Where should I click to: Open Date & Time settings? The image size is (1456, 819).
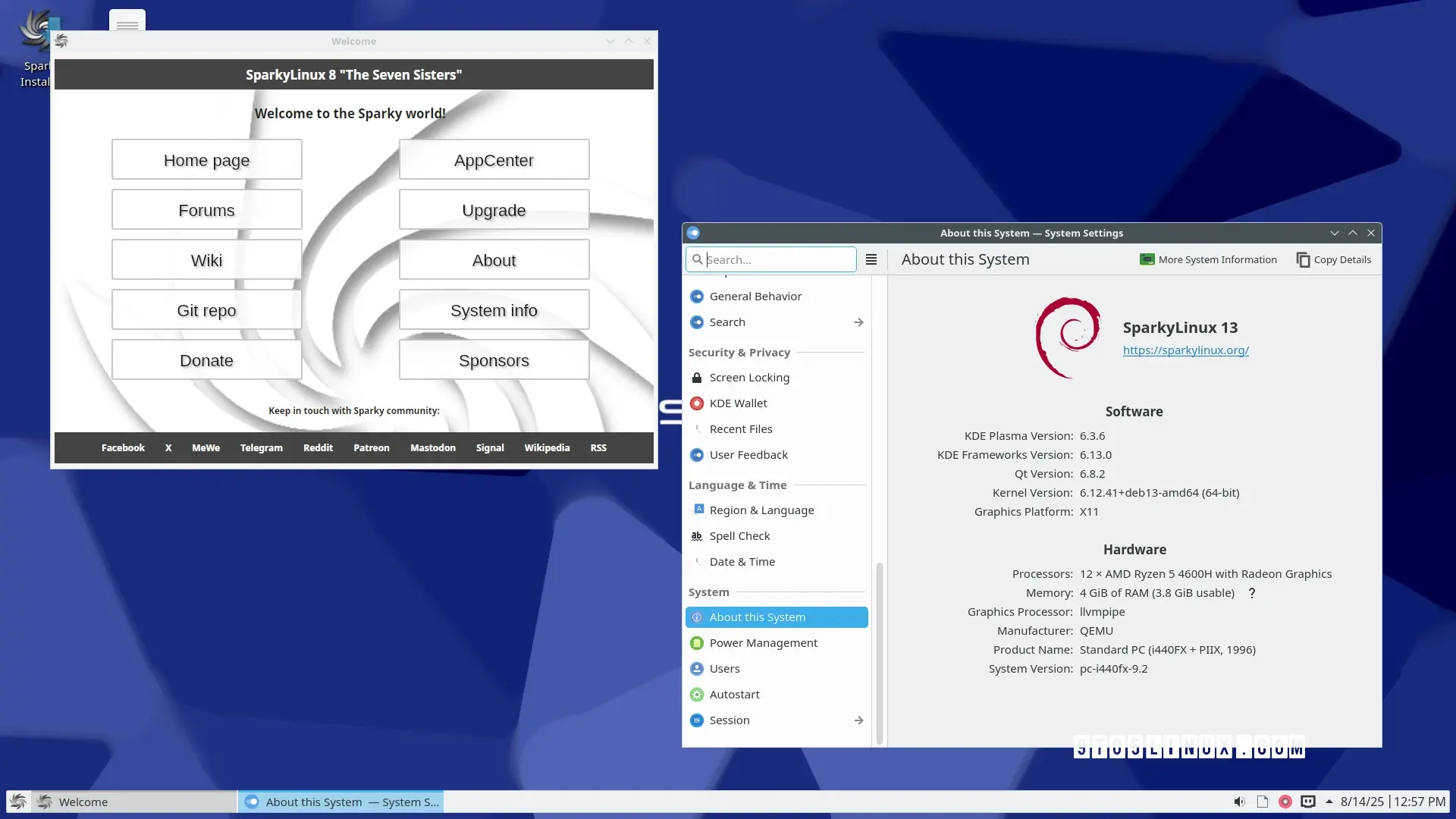point(777,562)
